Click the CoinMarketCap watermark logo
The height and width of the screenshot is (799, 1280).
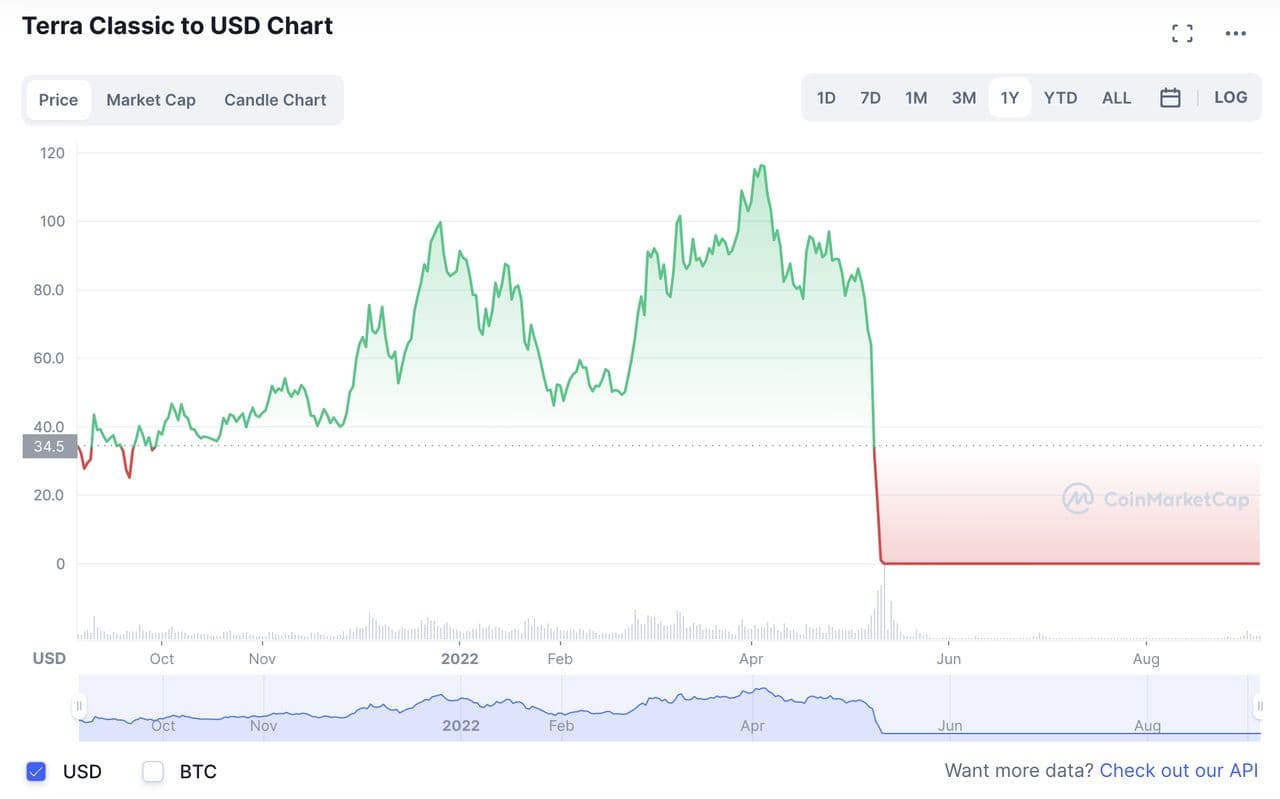coord(1156,498)
